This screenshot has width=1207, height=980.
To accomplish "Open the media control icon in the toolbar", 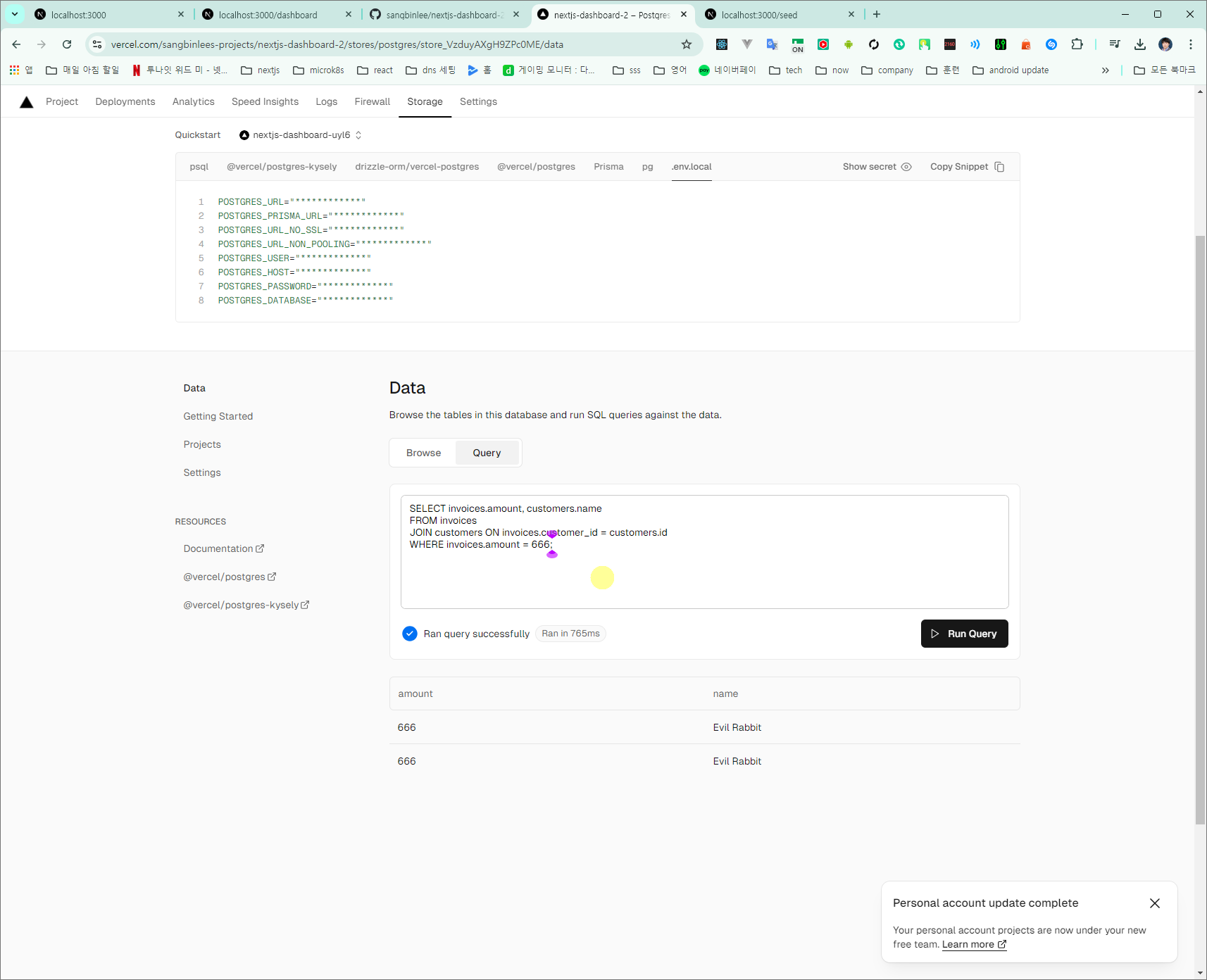I will (x=1115, y=44).
